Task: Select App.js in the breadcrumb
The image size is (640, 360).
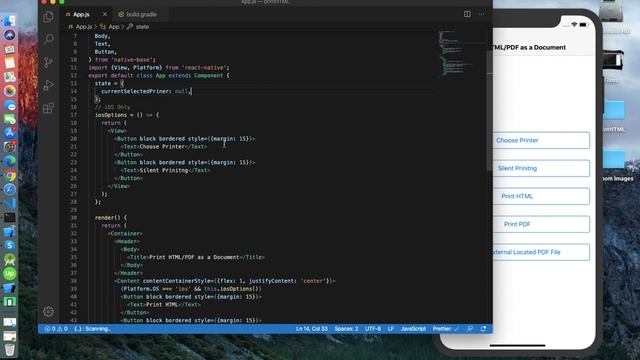Action: click(80, 27)
